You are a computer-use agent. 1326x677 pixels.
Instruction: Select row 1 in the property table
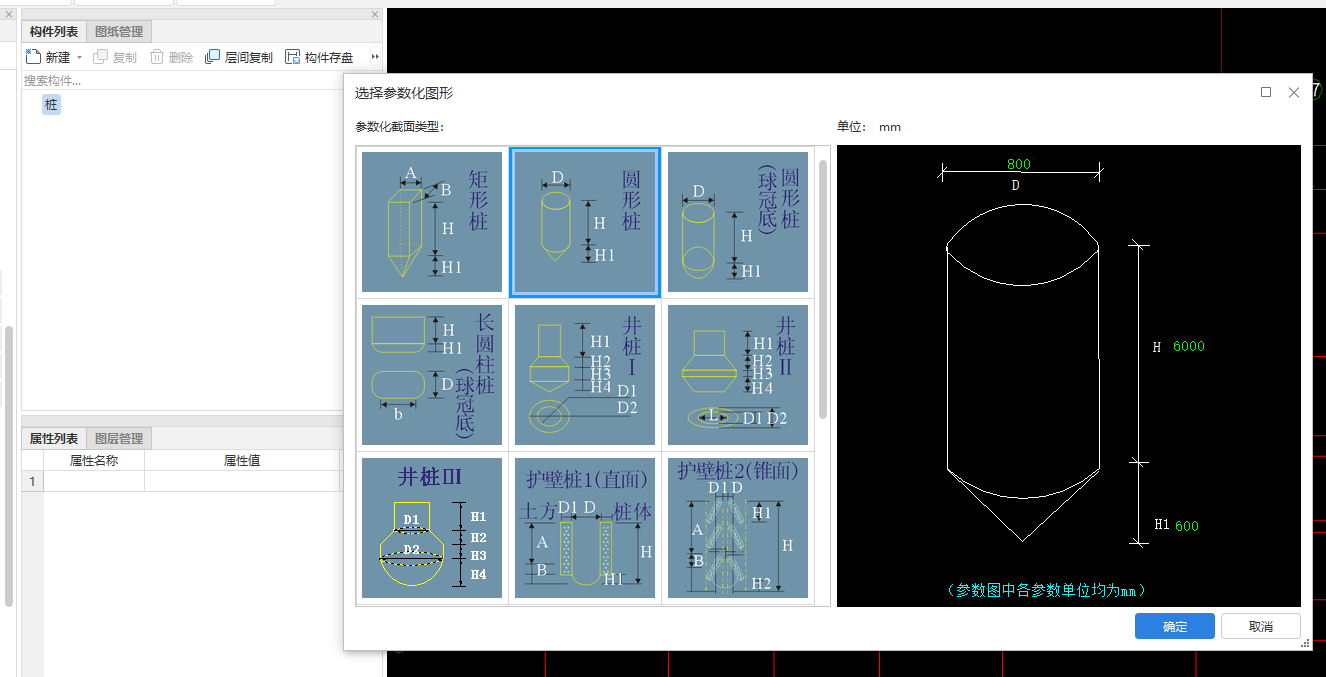tap(32, 482)
